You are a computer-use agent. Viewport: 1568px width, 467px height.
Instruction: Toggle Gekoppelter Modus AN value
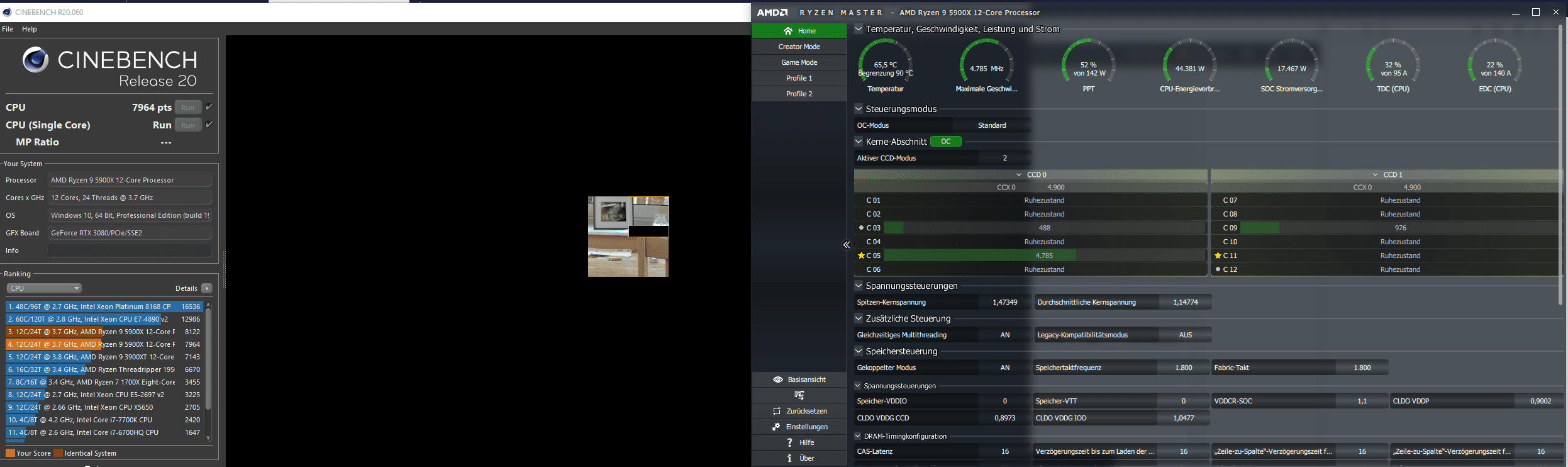(x=1004, y=368)
